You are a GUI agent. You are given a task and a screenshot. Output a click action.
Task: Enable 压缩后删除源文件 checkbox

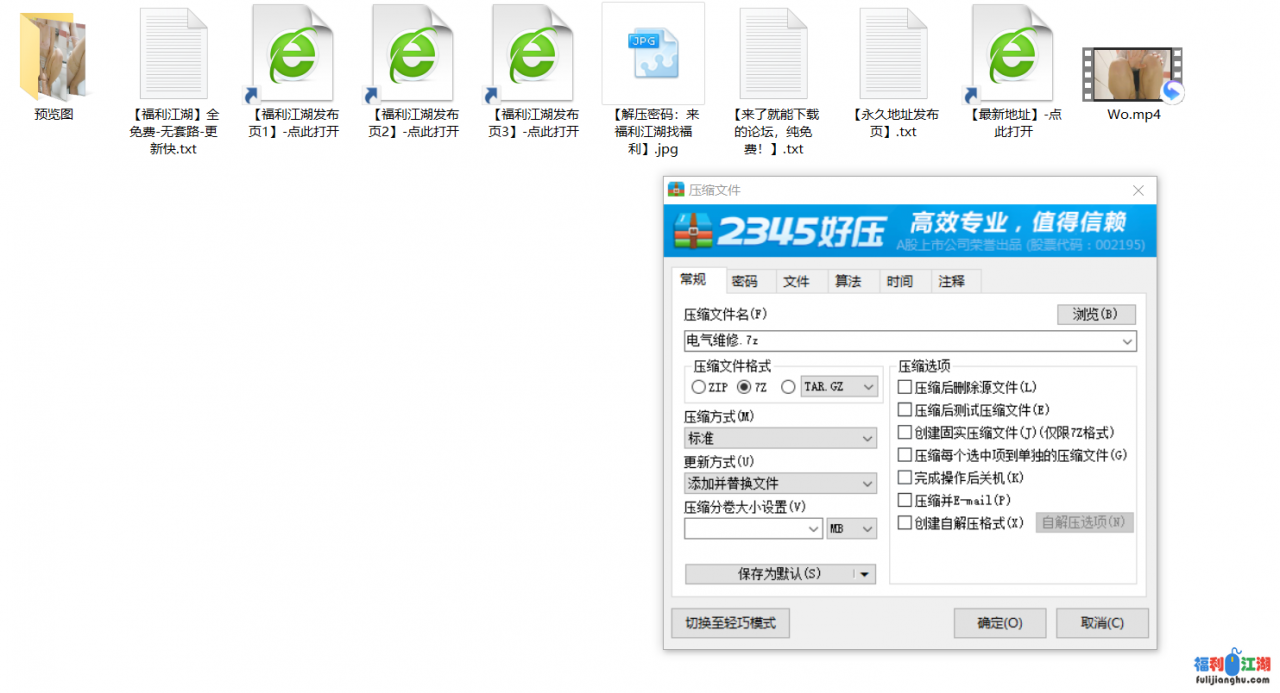click(905, 387)
